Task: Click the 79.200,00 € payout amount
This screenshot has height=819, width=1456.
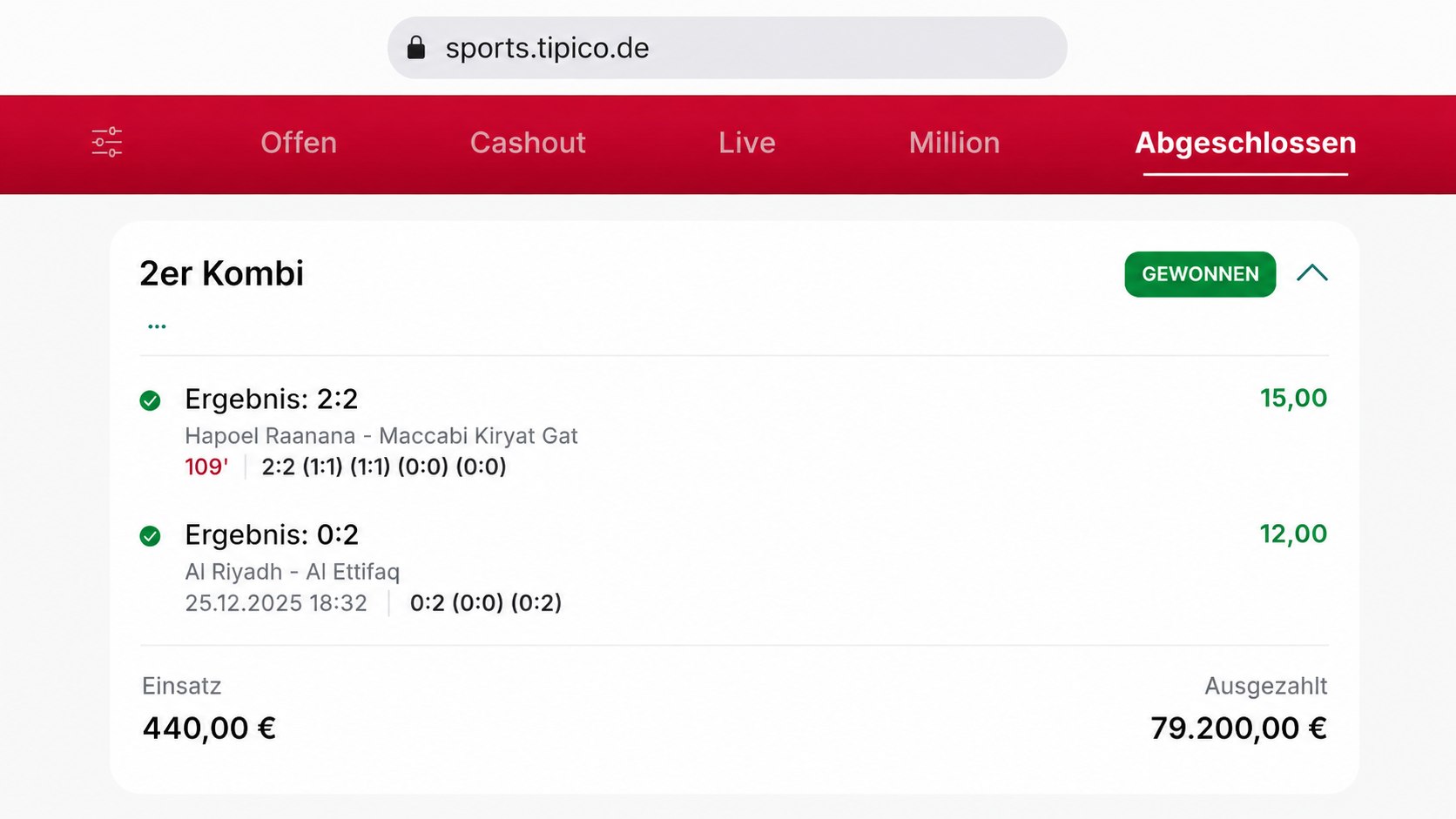Action: pos(1238,728)
